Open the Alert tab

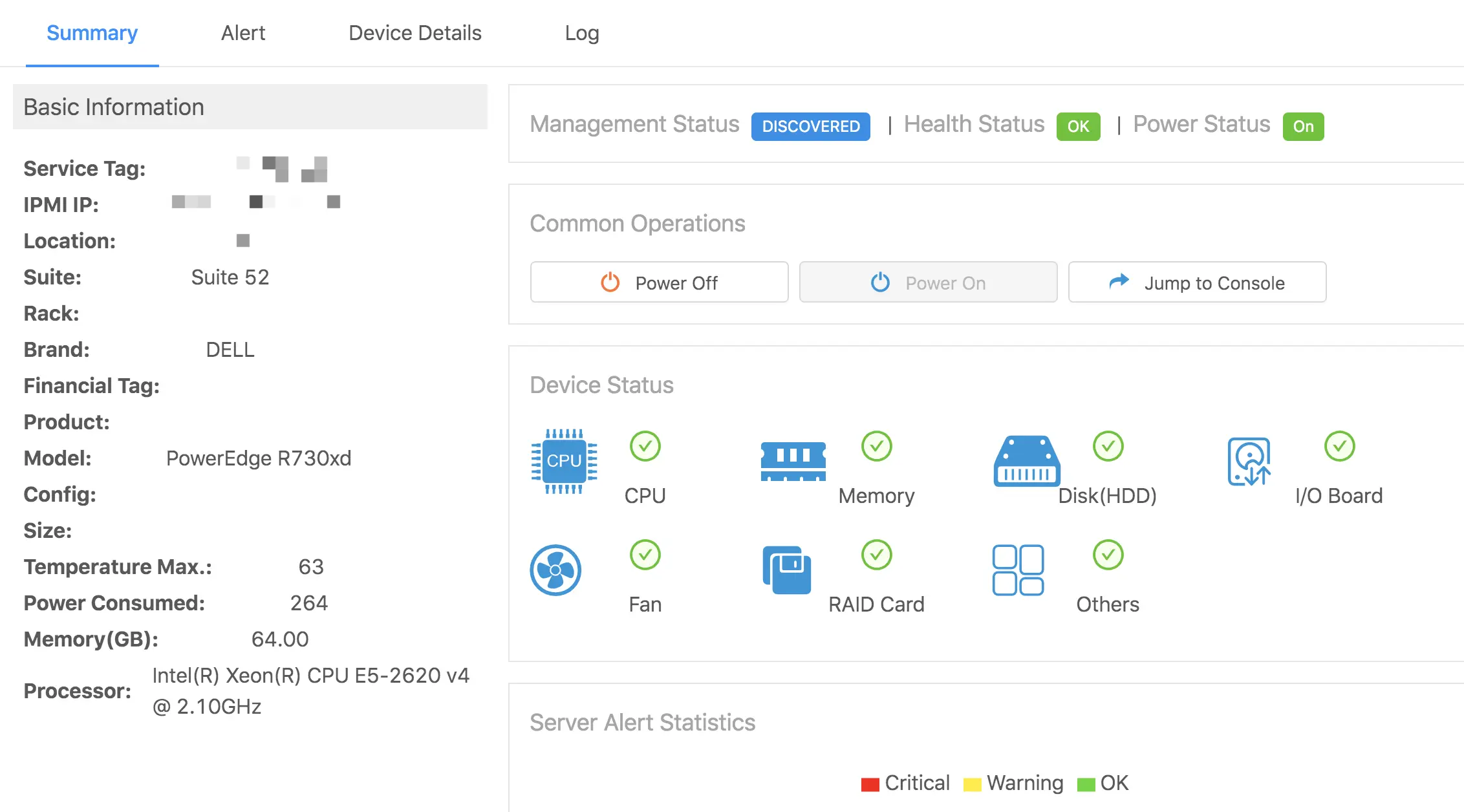coord(243,33)
